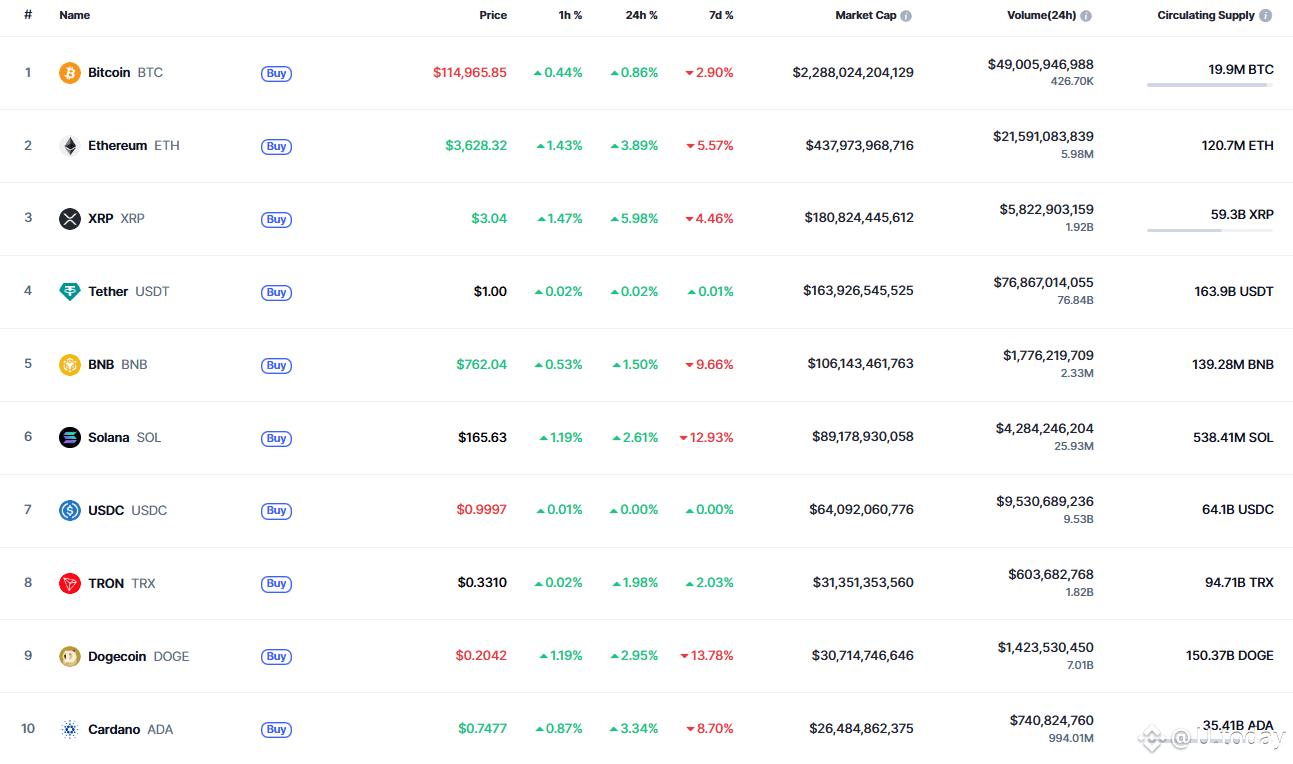Sort by Market Cap column header

(866, 16)
